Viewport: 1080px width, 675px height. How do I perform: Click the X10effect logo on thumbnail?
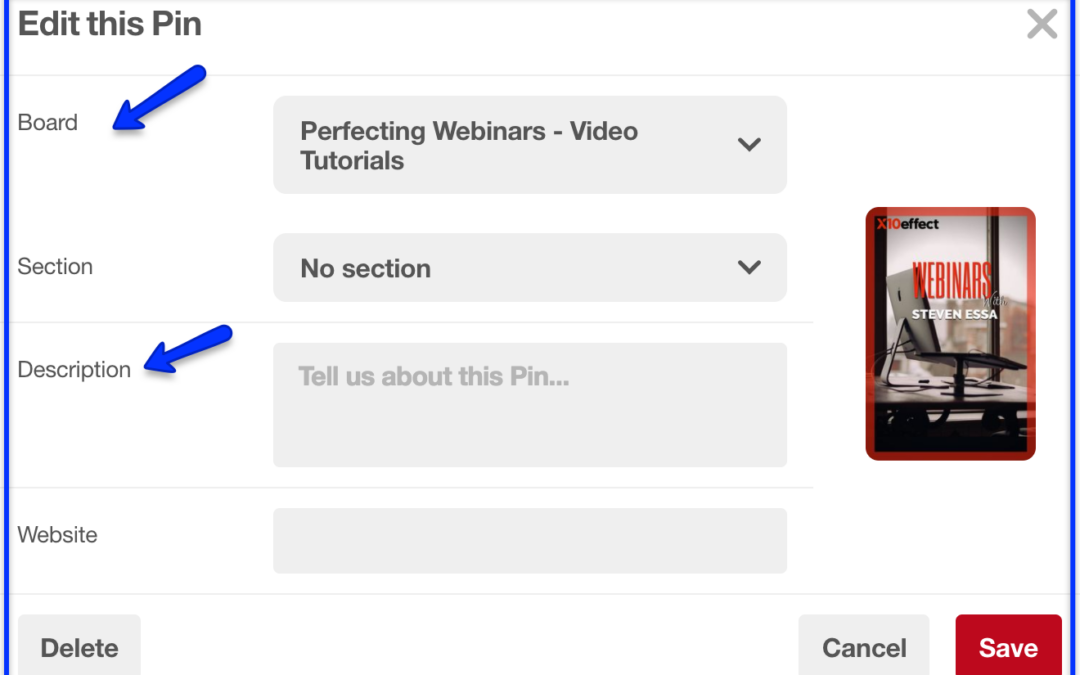pos(907,224)
